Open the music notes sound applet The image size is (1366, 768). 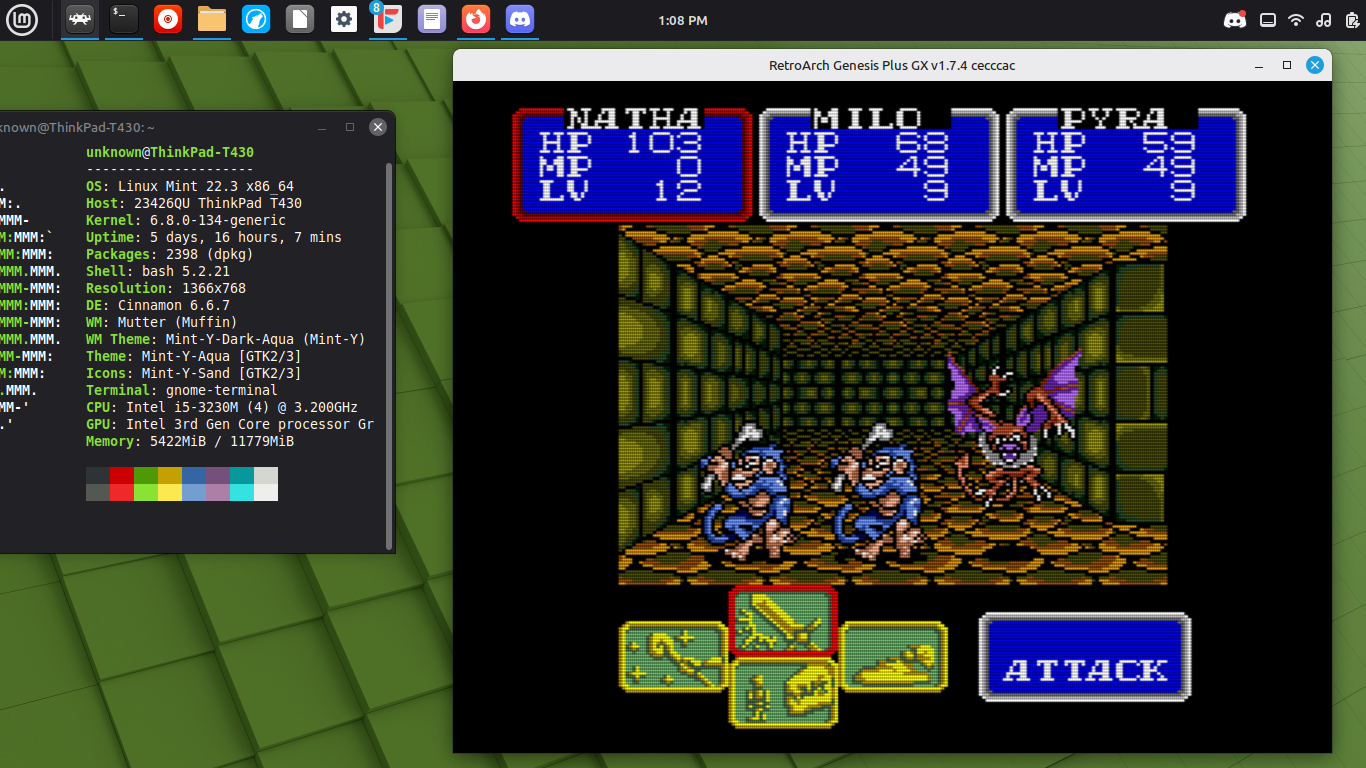point(1324,20)
